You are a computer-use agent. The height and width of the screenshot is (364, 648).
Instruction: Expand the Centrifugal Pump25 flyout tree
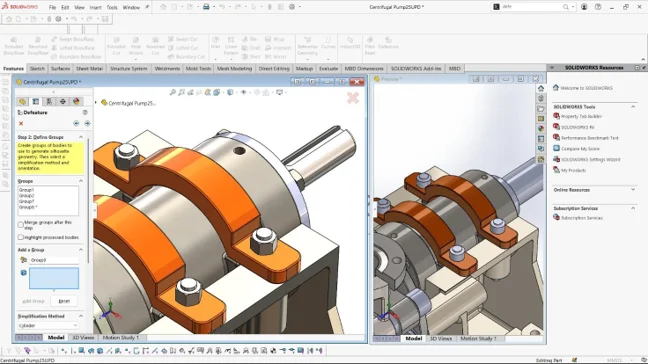[x=96, y=102]
